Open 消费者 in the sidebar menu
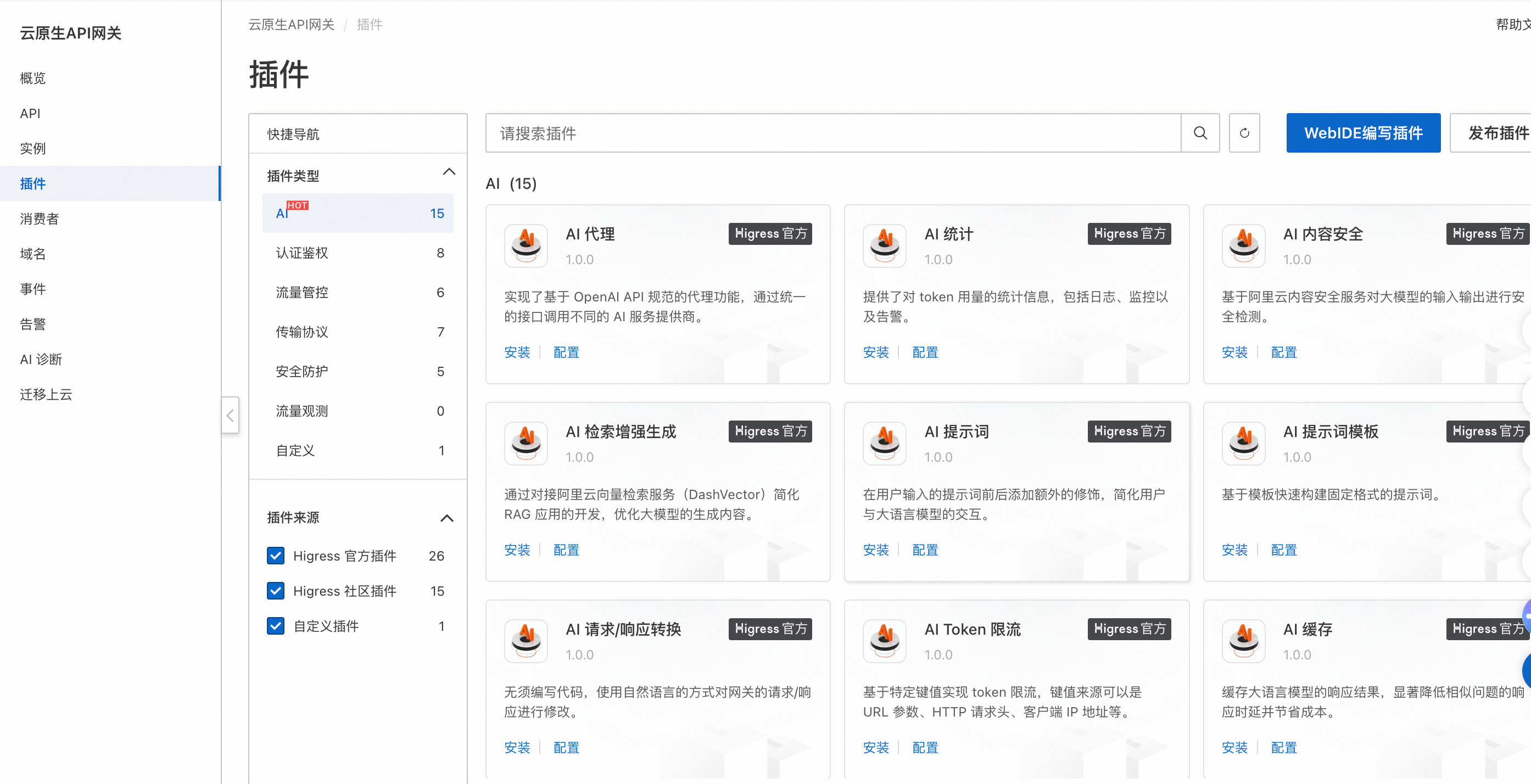1531x784 pixels. click(39, 219)
